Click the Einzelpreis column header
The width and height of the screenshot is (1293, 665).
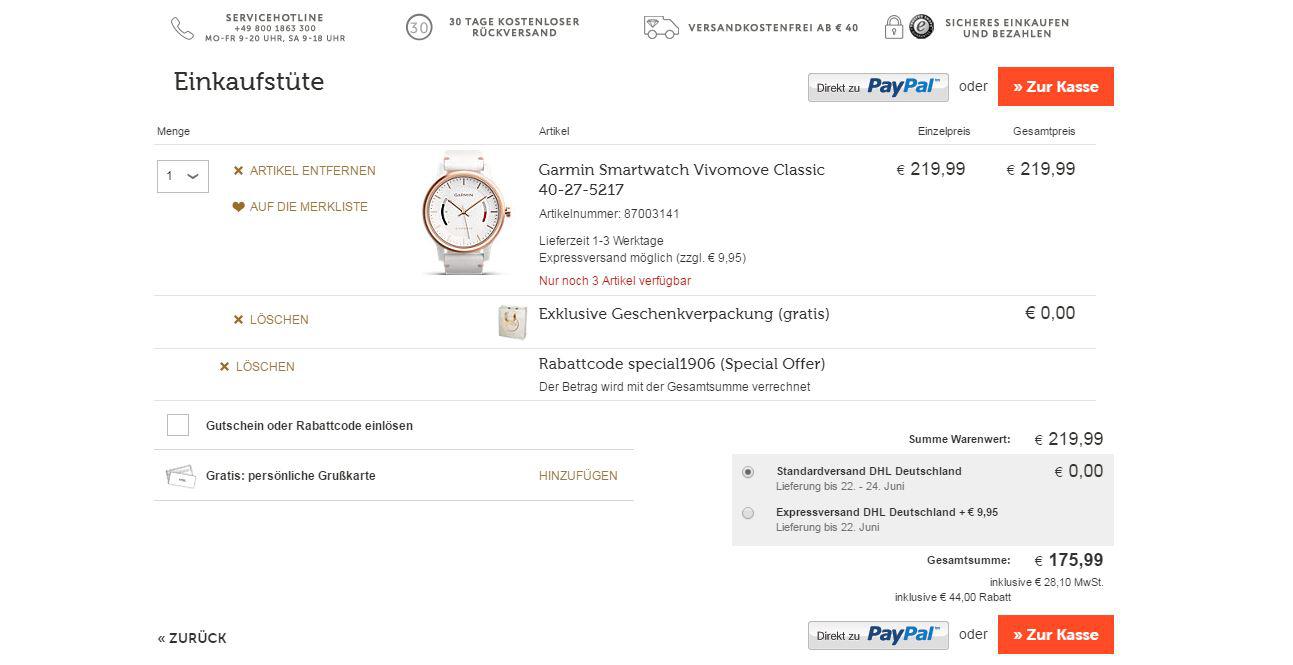coord(944,131)
